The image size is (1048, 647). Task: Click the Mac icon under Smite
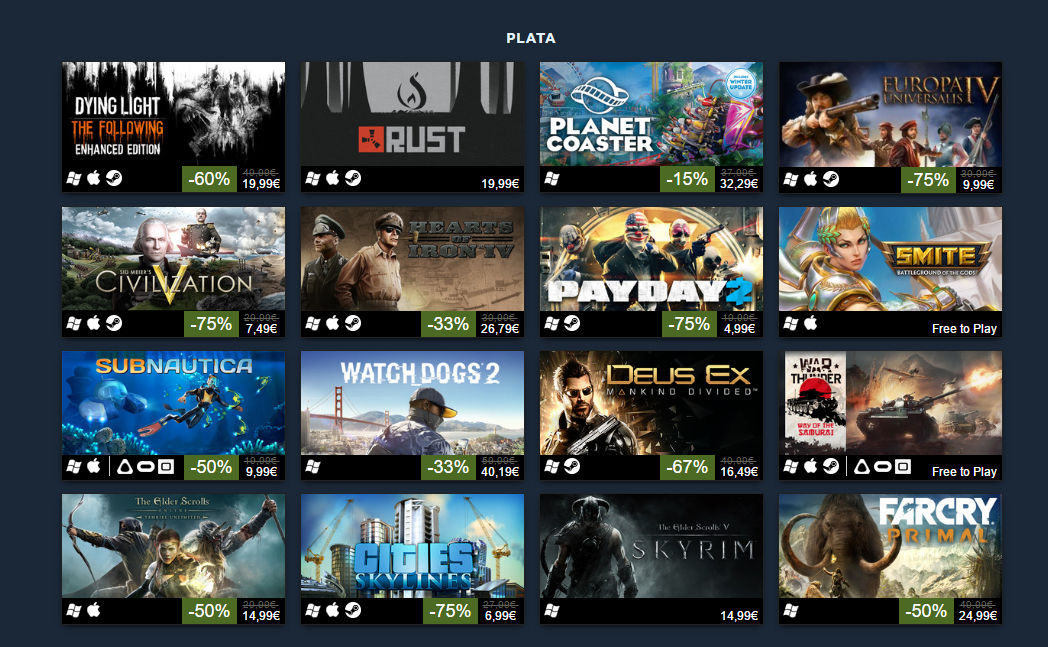[811, 323]
